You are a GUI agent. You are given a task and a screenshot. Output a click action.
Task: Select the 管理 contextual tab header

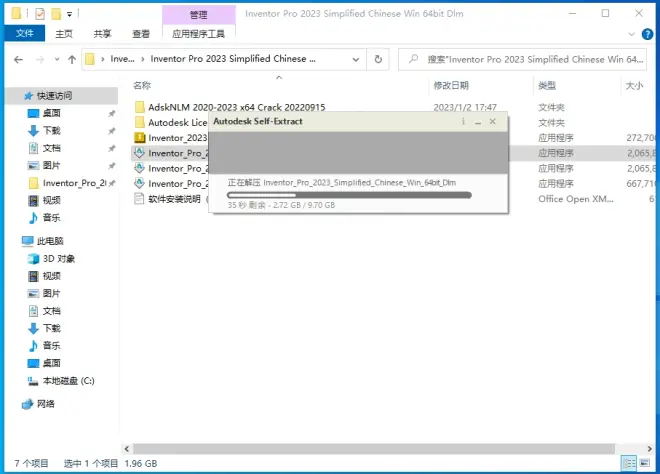[198, 15]
